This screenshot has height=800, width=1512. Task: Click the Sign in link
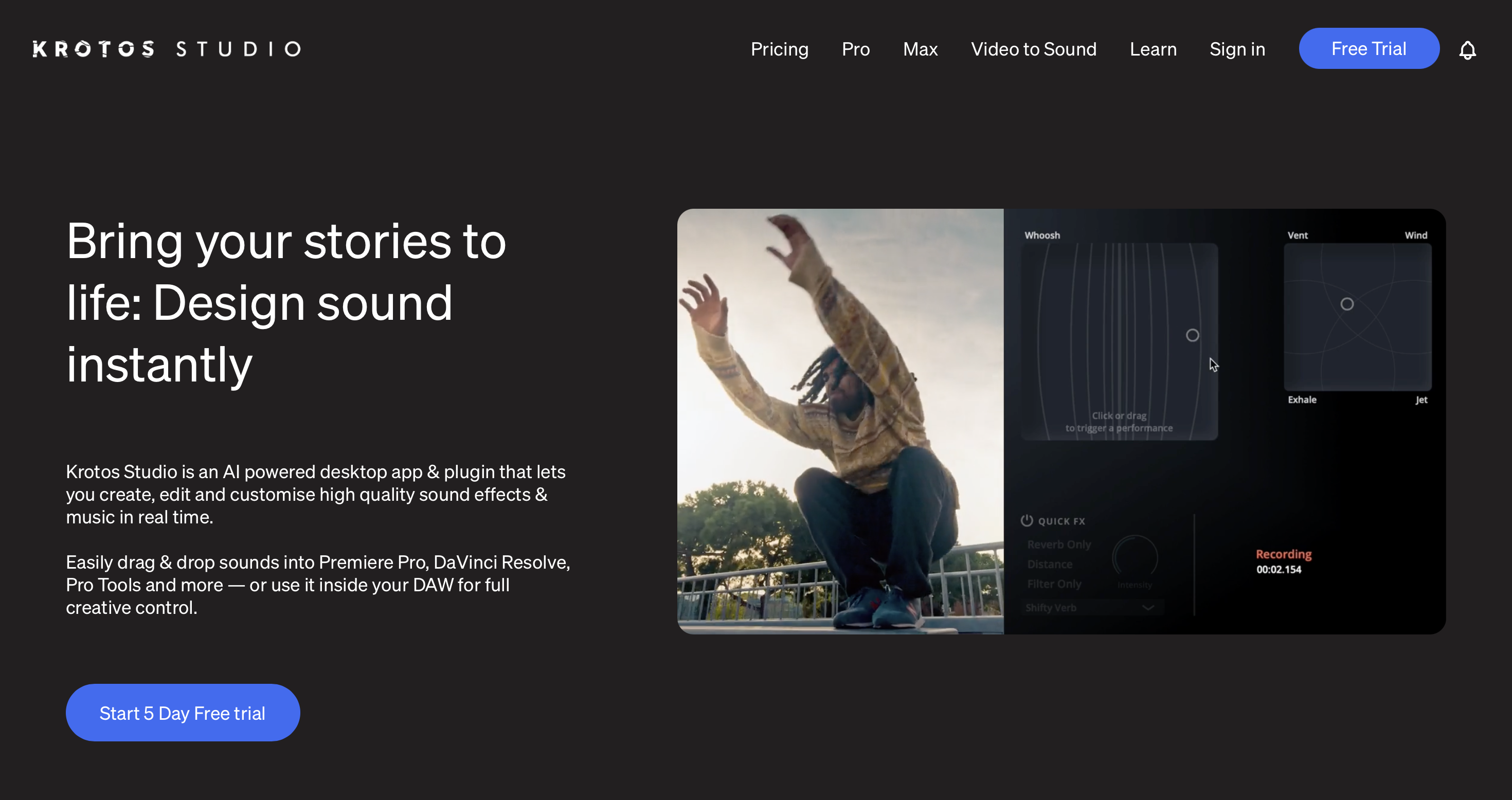(1237, 49)
